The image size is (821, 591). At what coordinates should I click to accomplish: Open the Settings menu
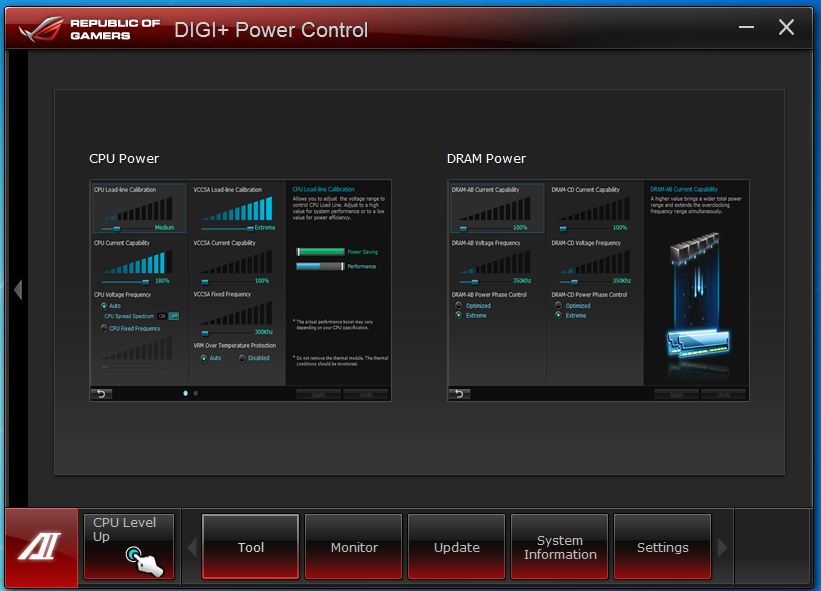(x=662, y=547)
